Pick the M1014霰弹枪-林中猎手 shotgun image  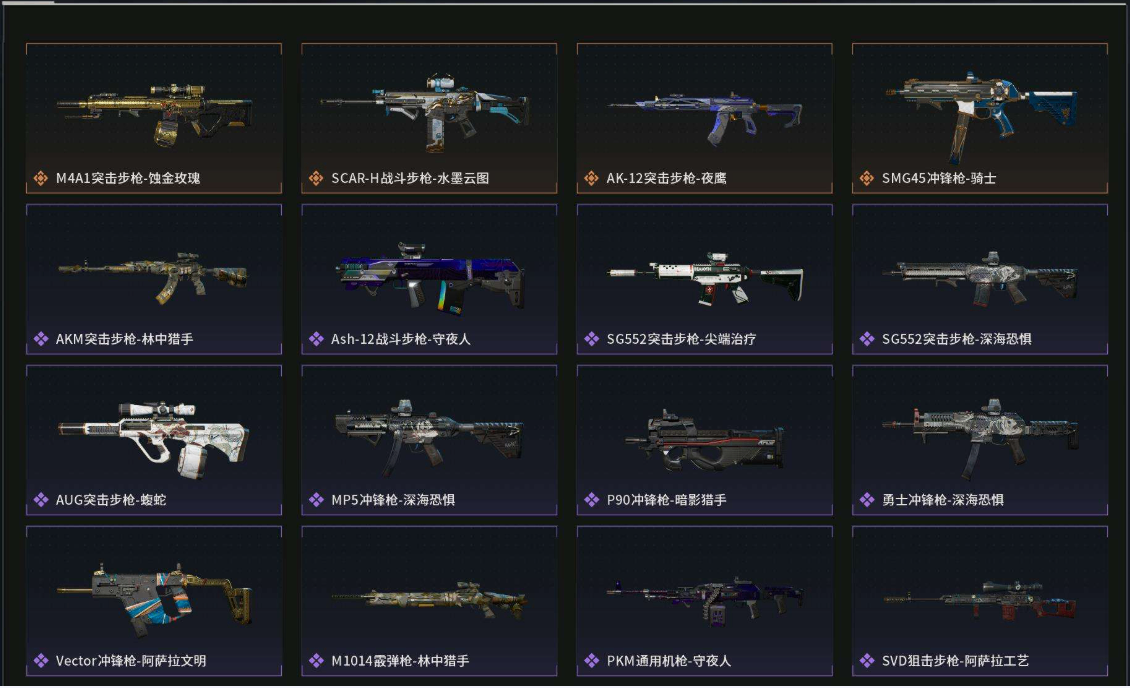pyautogui.click(x=429, y=600)
